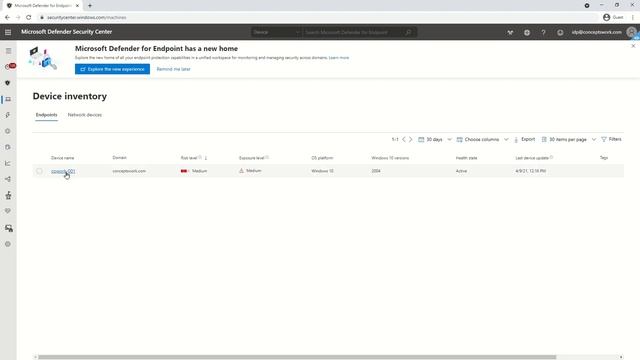The width and height of the screenshot is (640, 360).
Task: Open the globe icon in the header bar
Action: point(527,32)
